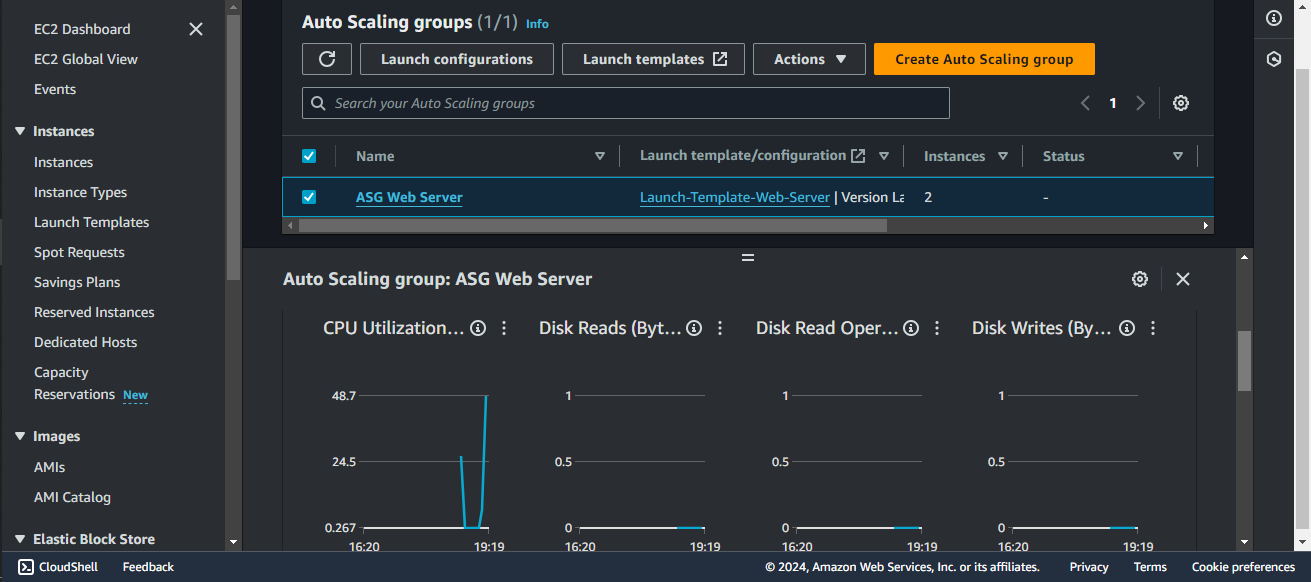This screenshot has width=1311, height=582.
Task: Open Dedicated Hosts in sidebar
Action: pos(85,342)
